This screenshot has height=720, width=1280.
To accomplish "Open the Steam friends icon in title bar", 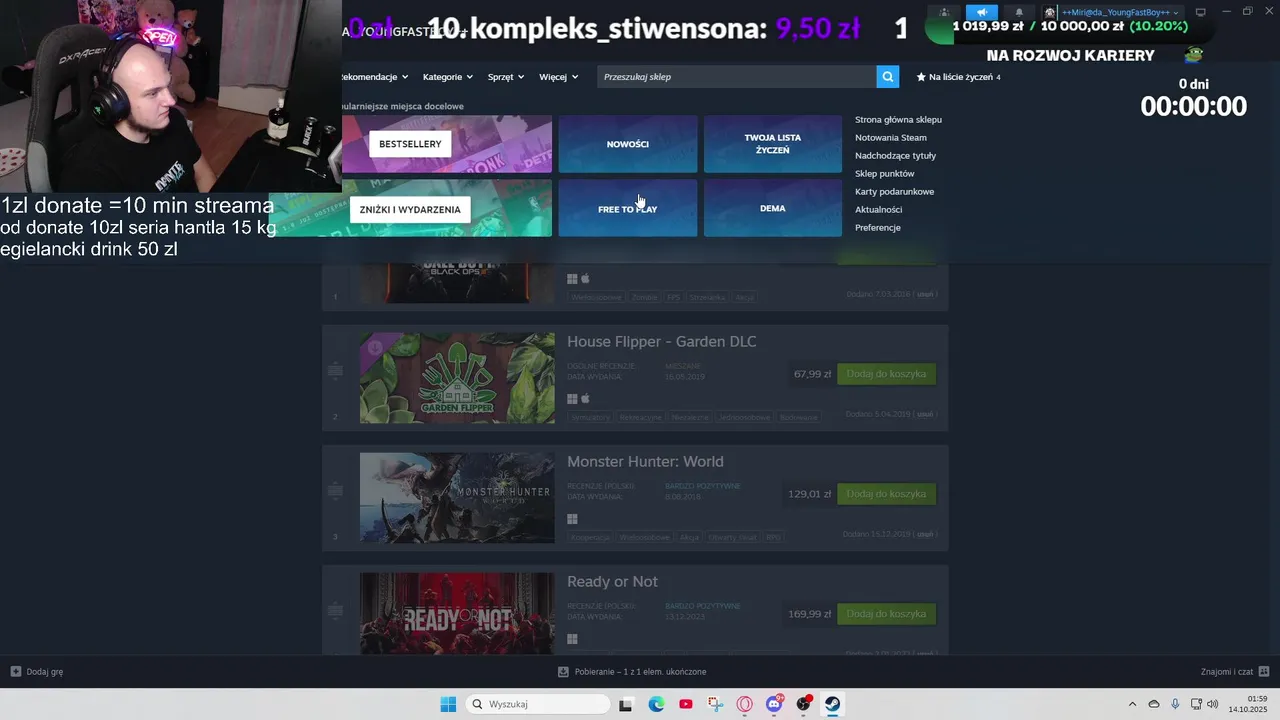I will [944, 12].
